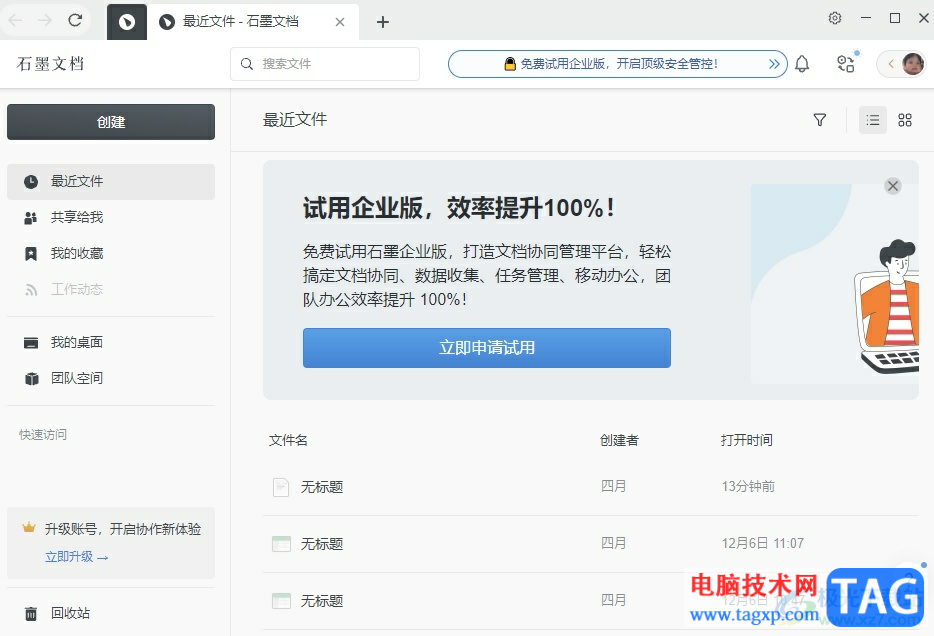Open 我的收藏 in the sidebar
Image resolution: width=934 pixels, height=636 pixels.
tap(111, 254)
